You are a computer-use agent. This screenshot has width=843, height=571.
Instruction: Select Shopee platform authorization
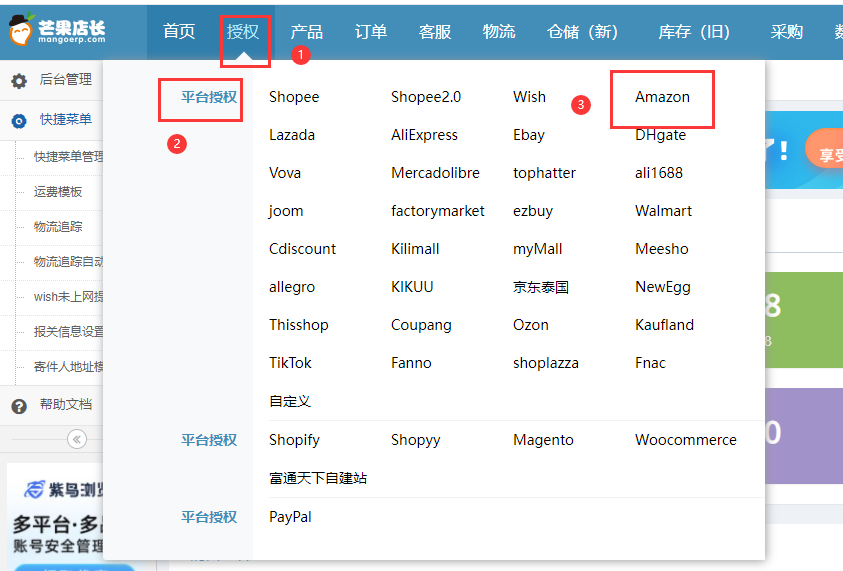tap(294, 97)
